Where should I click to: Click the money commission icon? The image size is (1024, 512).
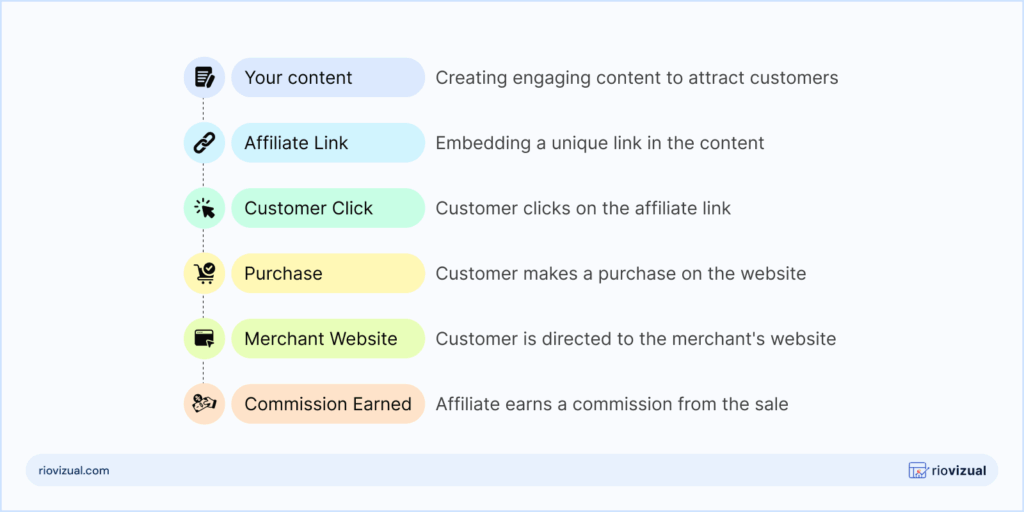204,404
